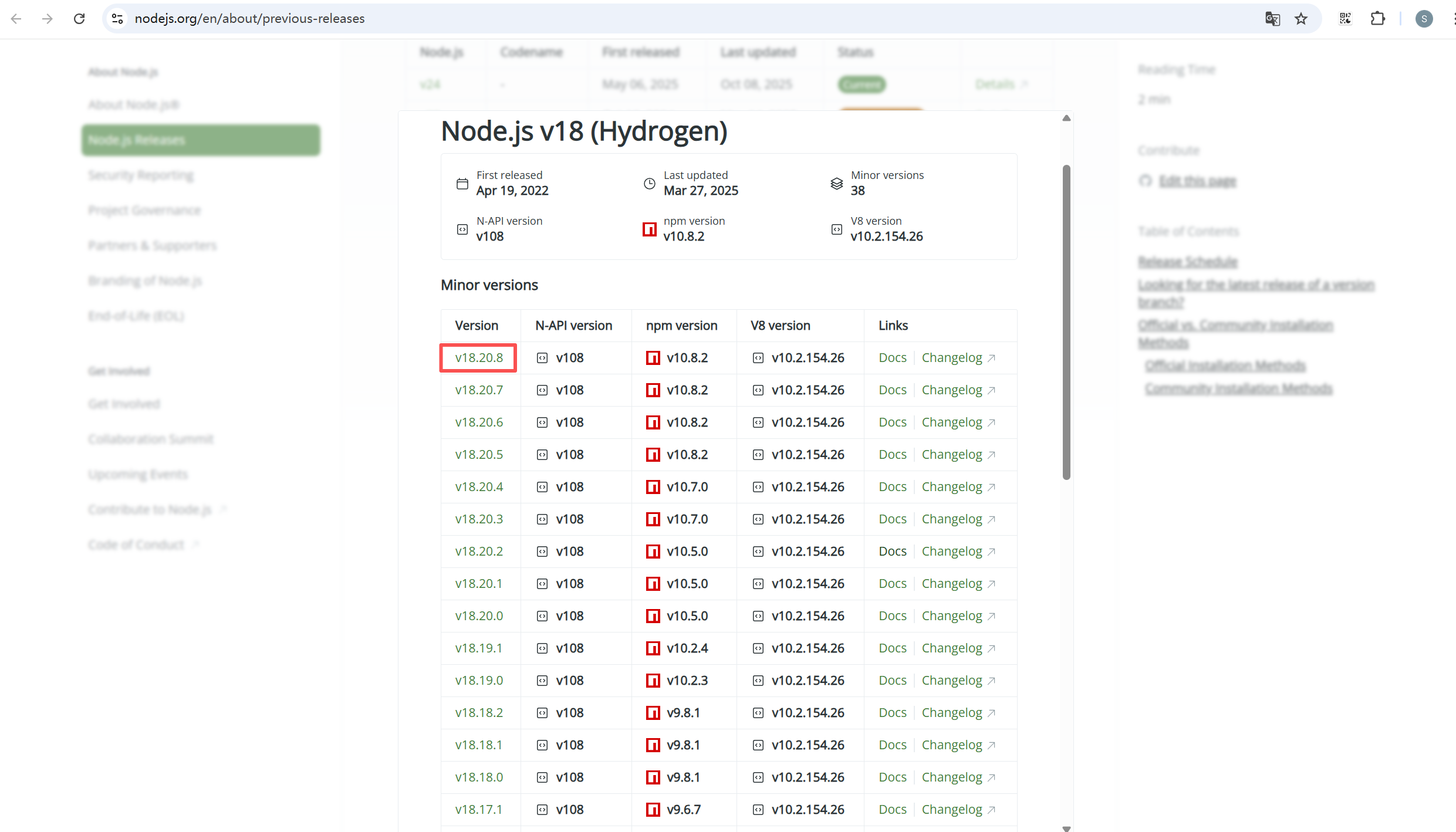Click the browser forward arrow
This screenshot has height=832, width=1456.
(x=48, y=19)
